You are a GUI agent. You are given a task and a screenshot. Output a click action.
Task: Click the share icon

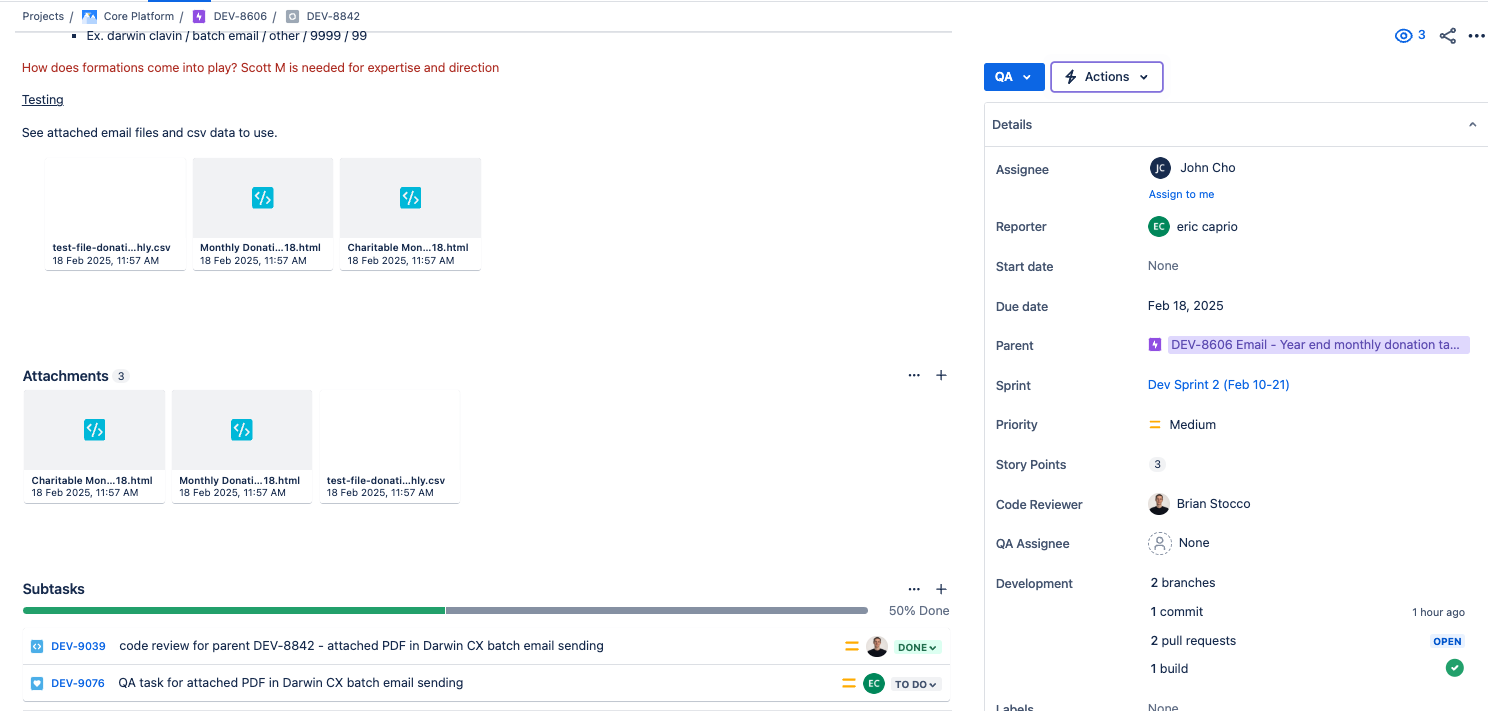coord(1447,36)
